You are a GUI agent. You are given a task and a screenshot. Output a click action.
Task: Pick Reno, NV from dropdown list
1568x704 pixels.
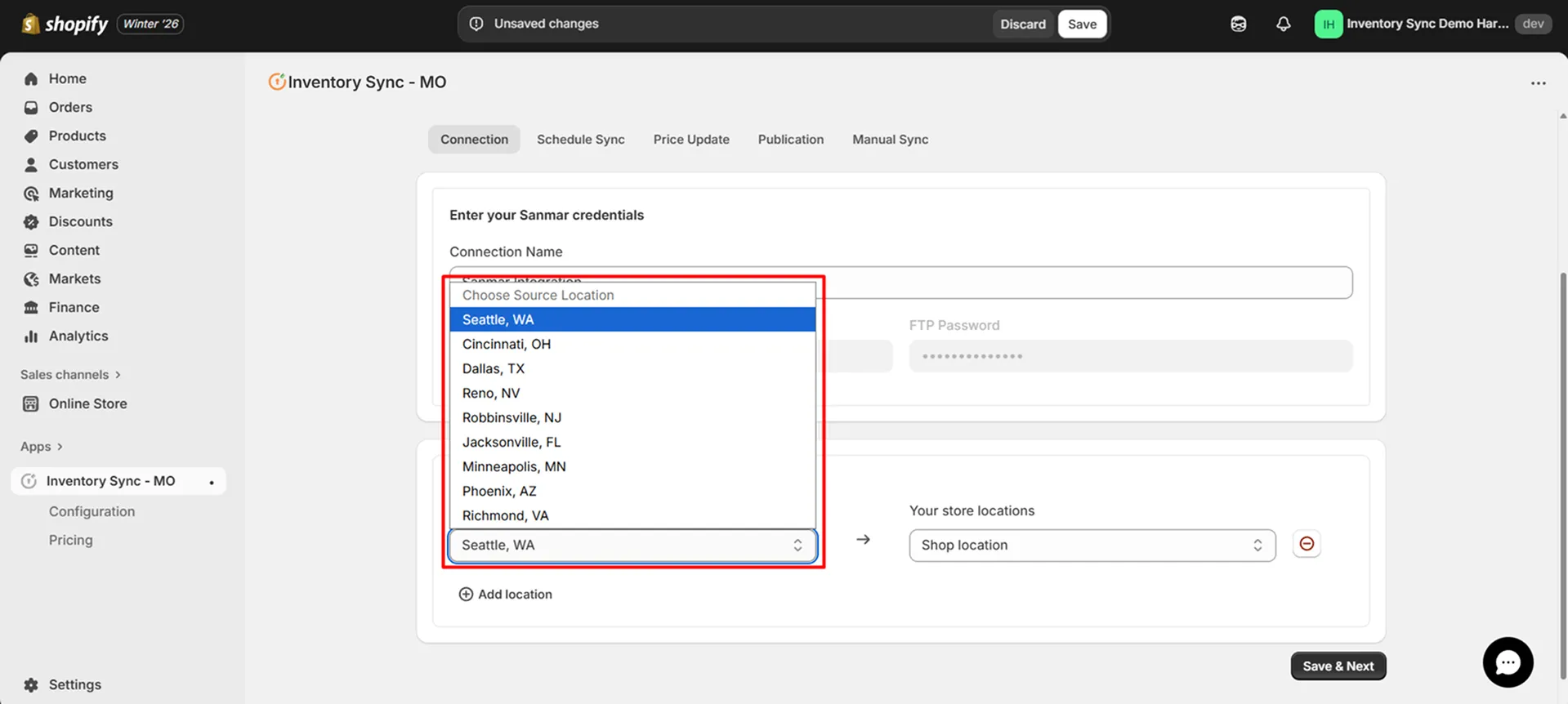pos(632,393)
